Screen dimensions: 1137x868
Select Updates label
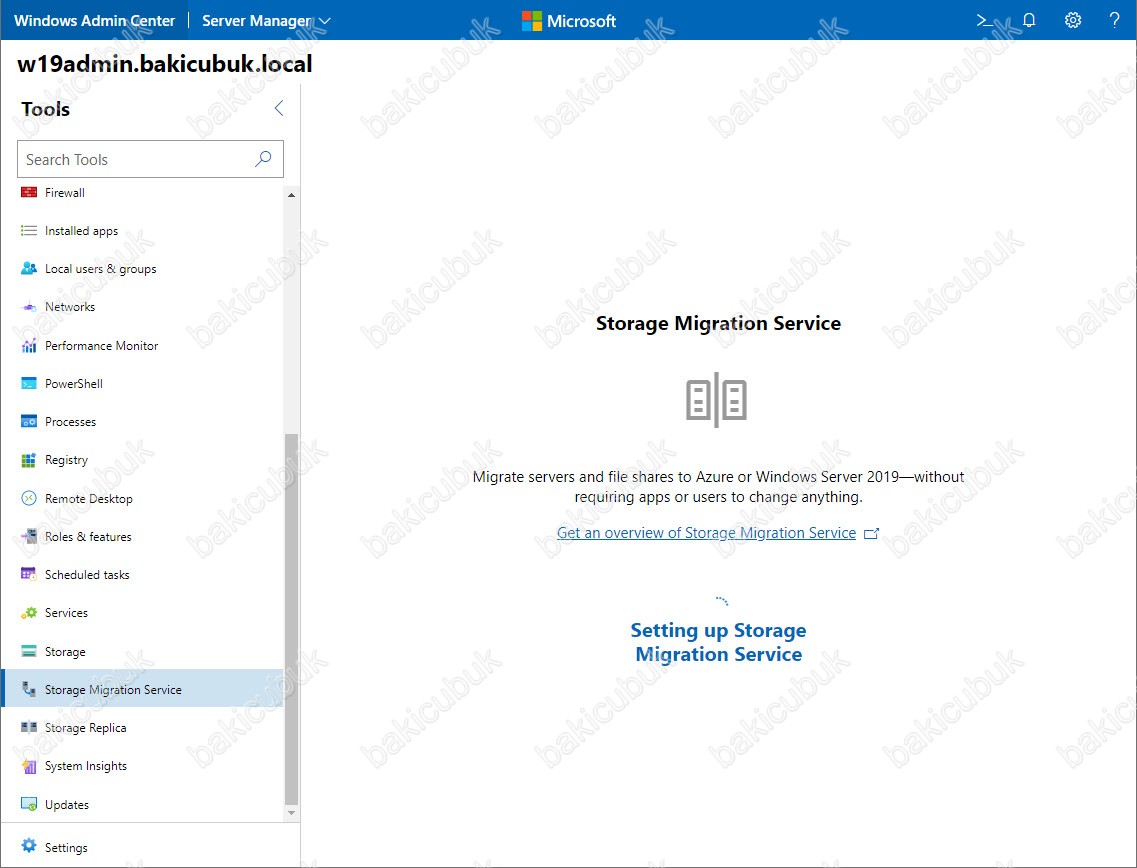click(67, 805)
